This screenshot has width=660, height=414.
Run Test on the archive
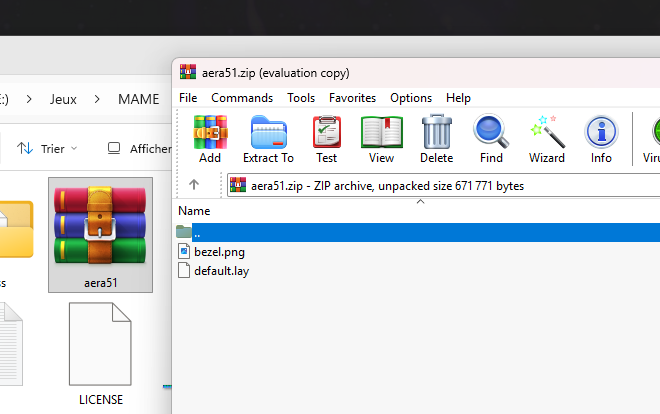[326, 138]
